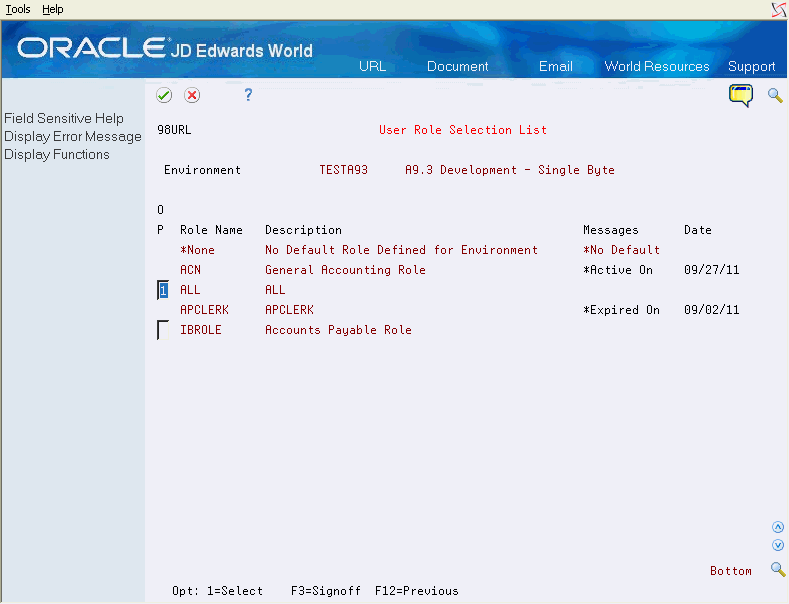This screenshot has height=604, width=789.
Task: Click the option field for the ALL role
Action: tap(163, 290)
